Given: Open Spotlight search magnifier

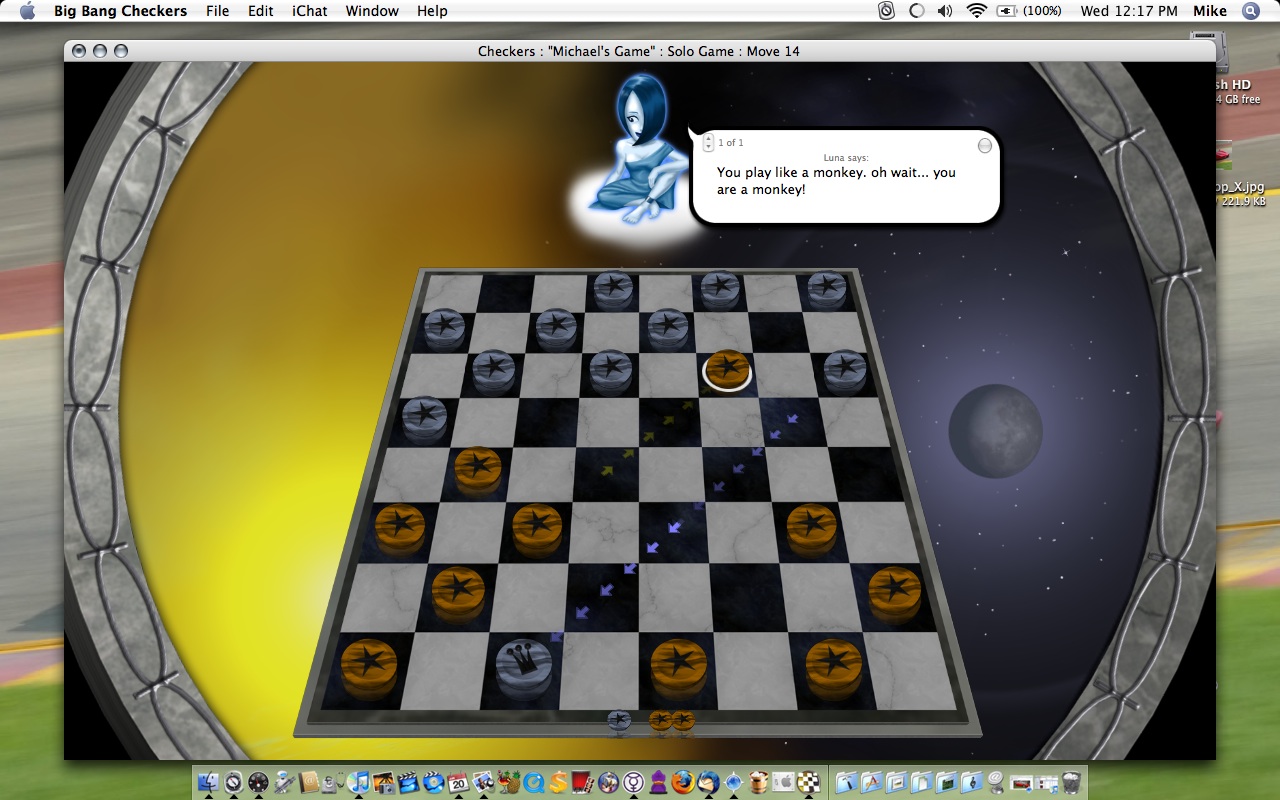Looking at the screenshot, I should click(1250, 11).
